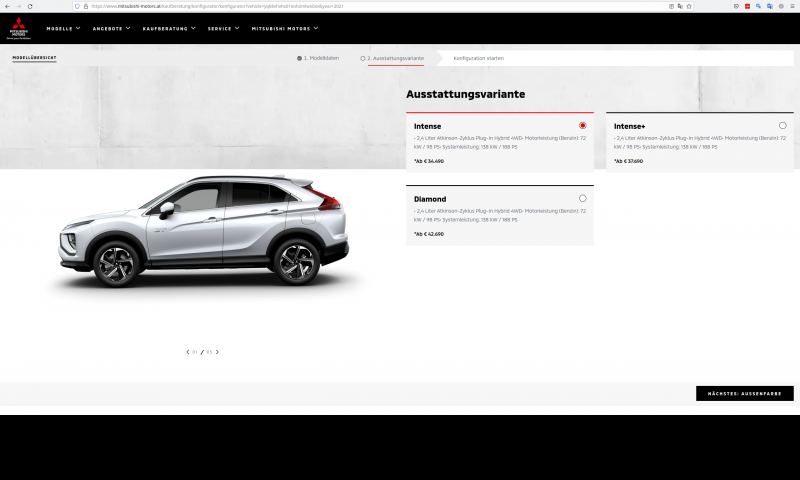Click the price Ab € 34.490

429,161
